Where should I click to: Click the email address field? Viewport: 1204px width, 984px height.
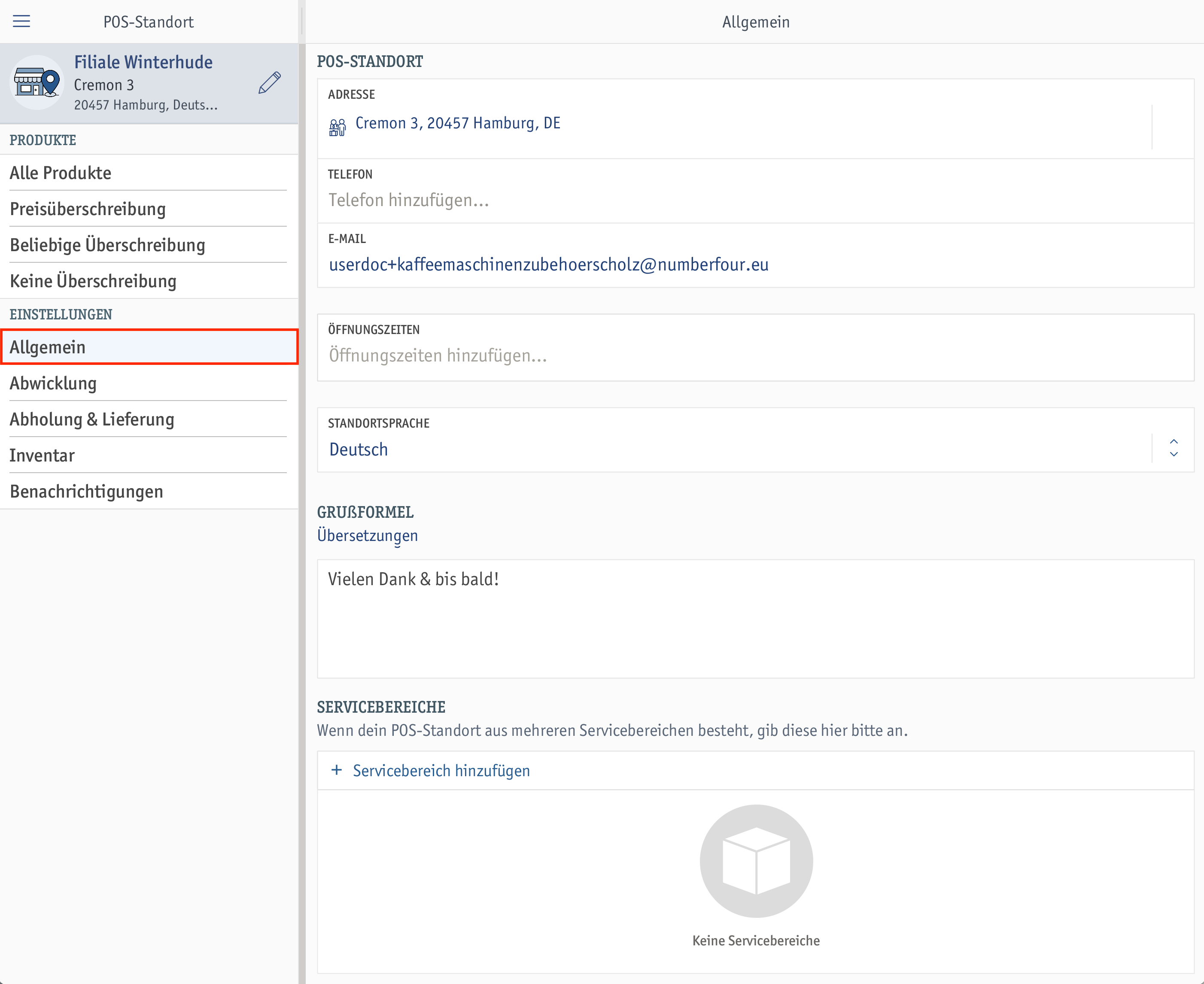click(x=756, y=255)
